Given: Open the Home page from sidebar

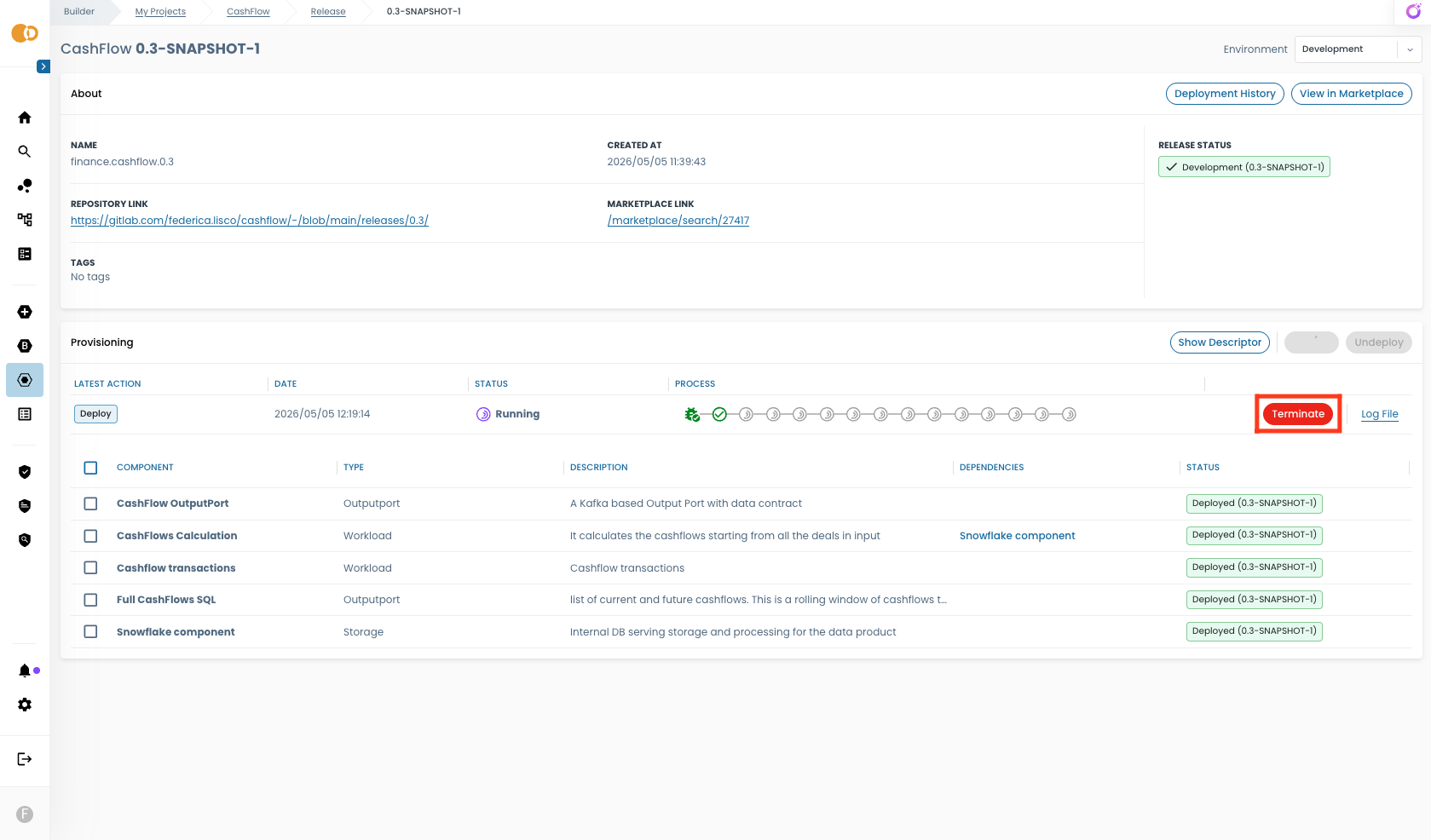Looking at the screenshot, I should 25,118.
